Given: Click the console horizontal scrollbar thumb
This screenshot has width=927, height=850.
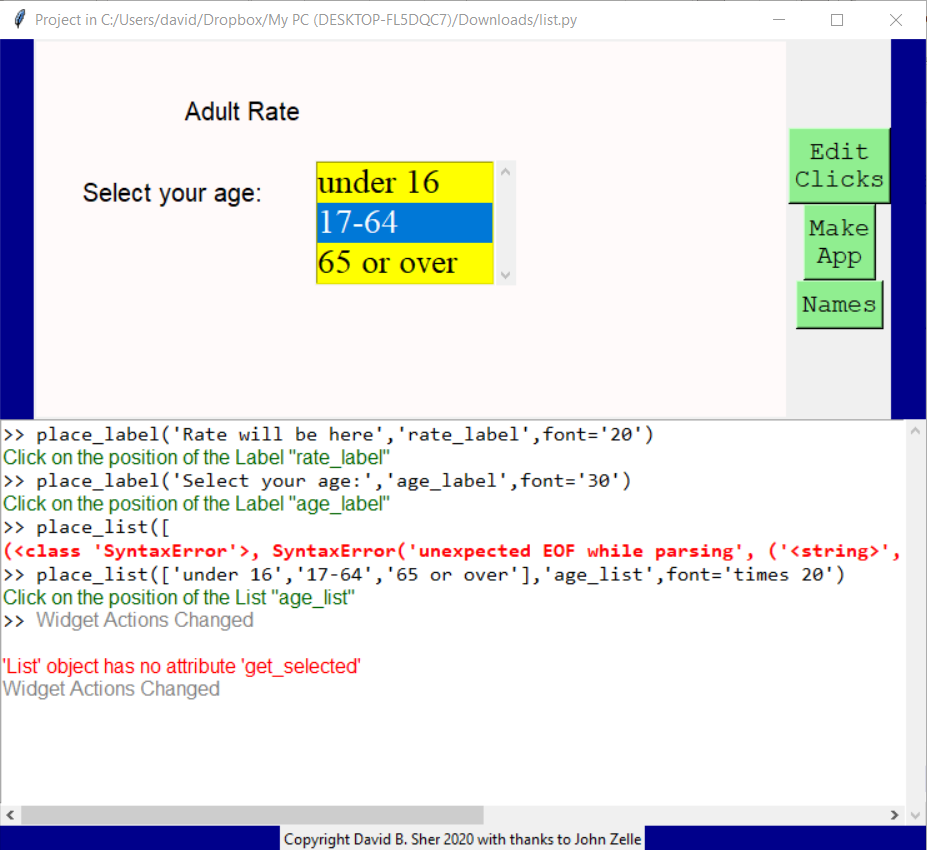Looking at the screenshot, I should point(252,815).
